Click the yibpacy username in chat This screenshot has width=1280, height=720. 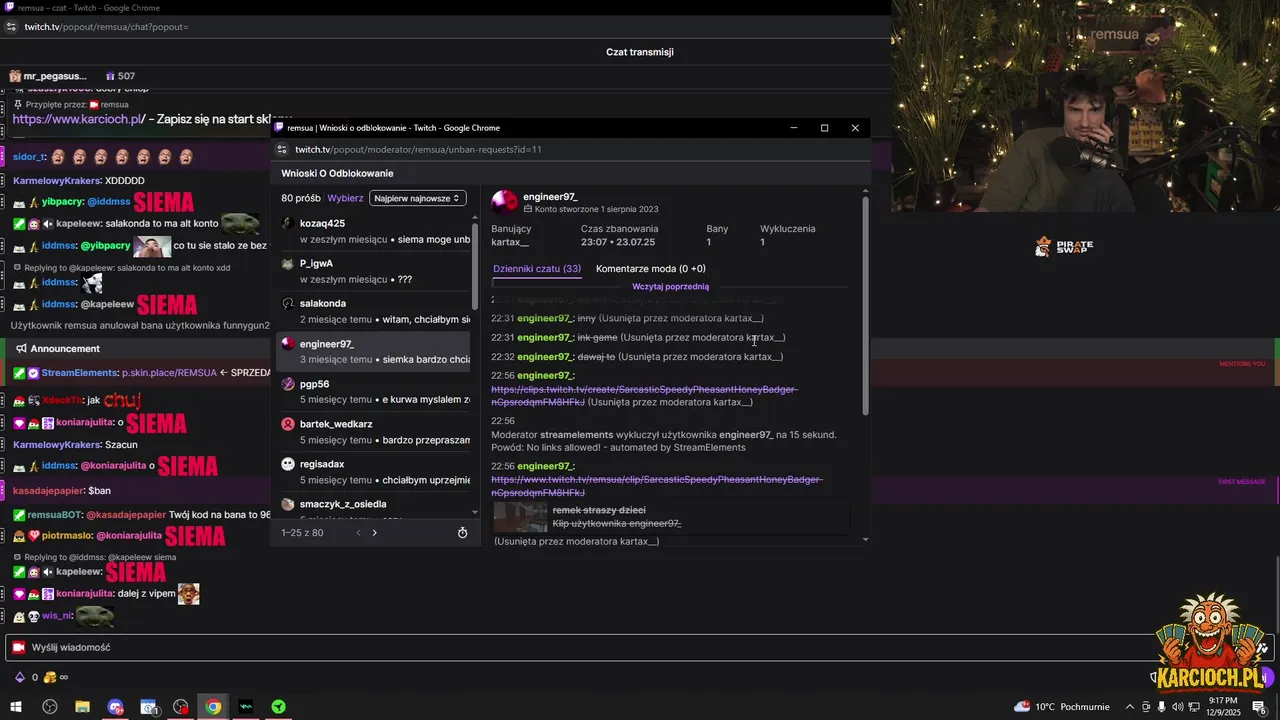click(x=62, y=202)
